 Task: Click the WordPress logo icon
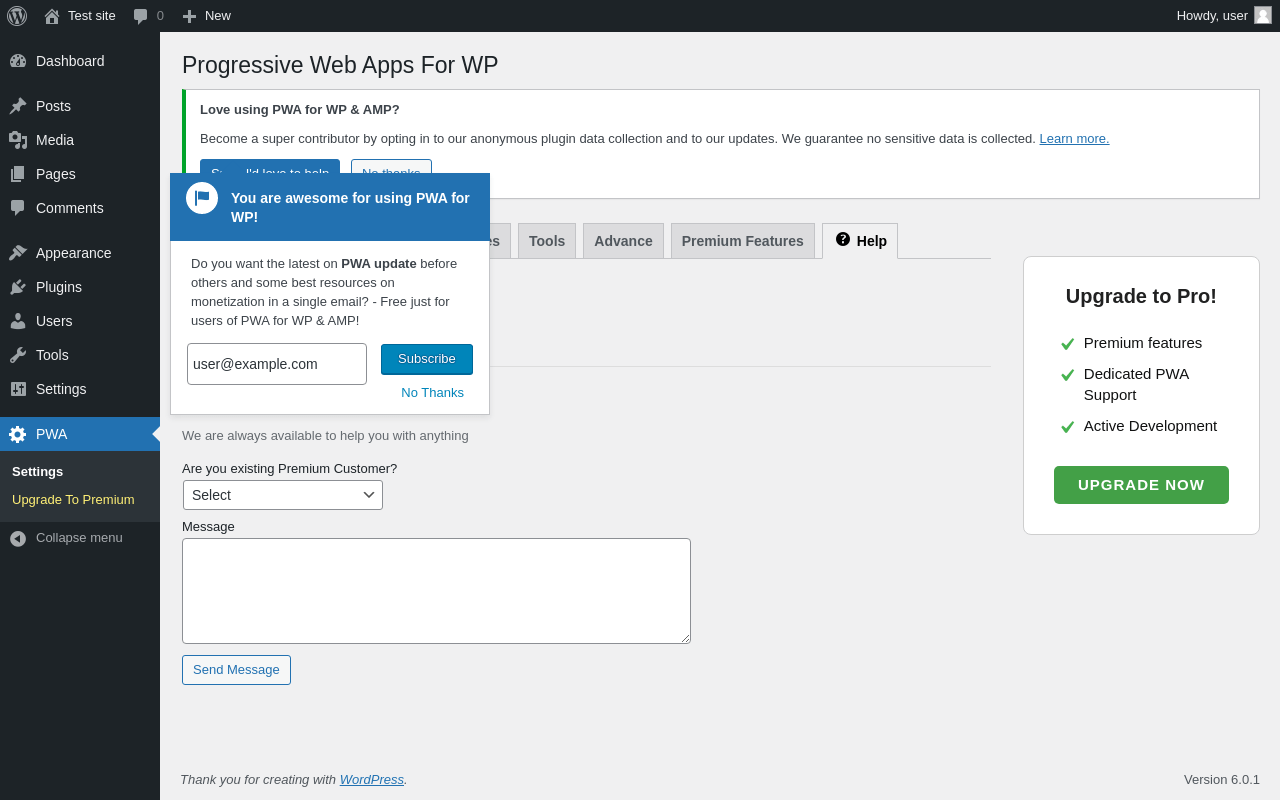coord(17,16)
